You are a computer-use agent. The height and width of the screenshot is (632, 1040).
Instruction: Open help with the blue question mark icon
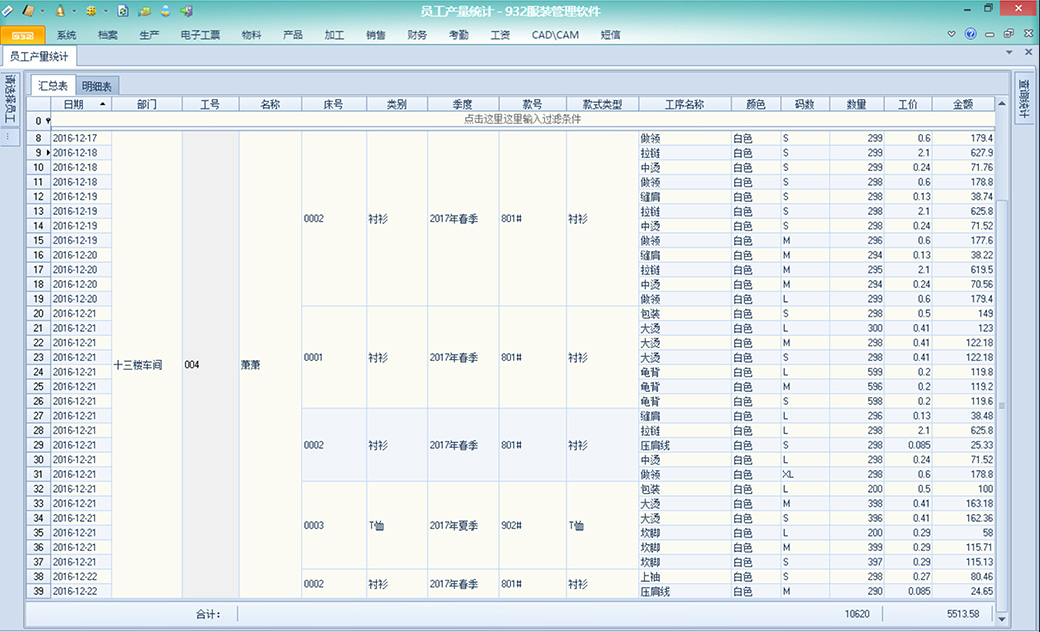[x=970, y=34]
